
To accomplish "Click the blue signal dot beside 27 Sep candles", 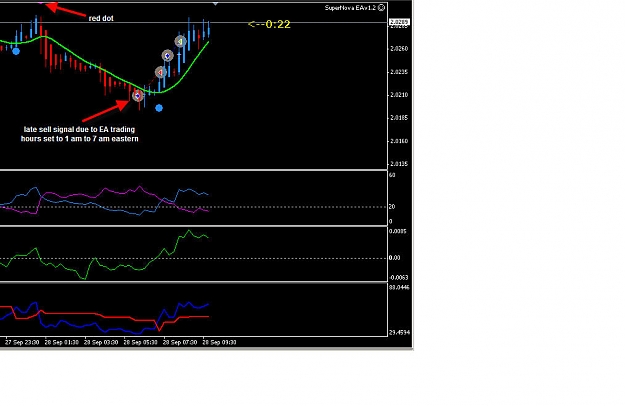I will tap(16, 51).
